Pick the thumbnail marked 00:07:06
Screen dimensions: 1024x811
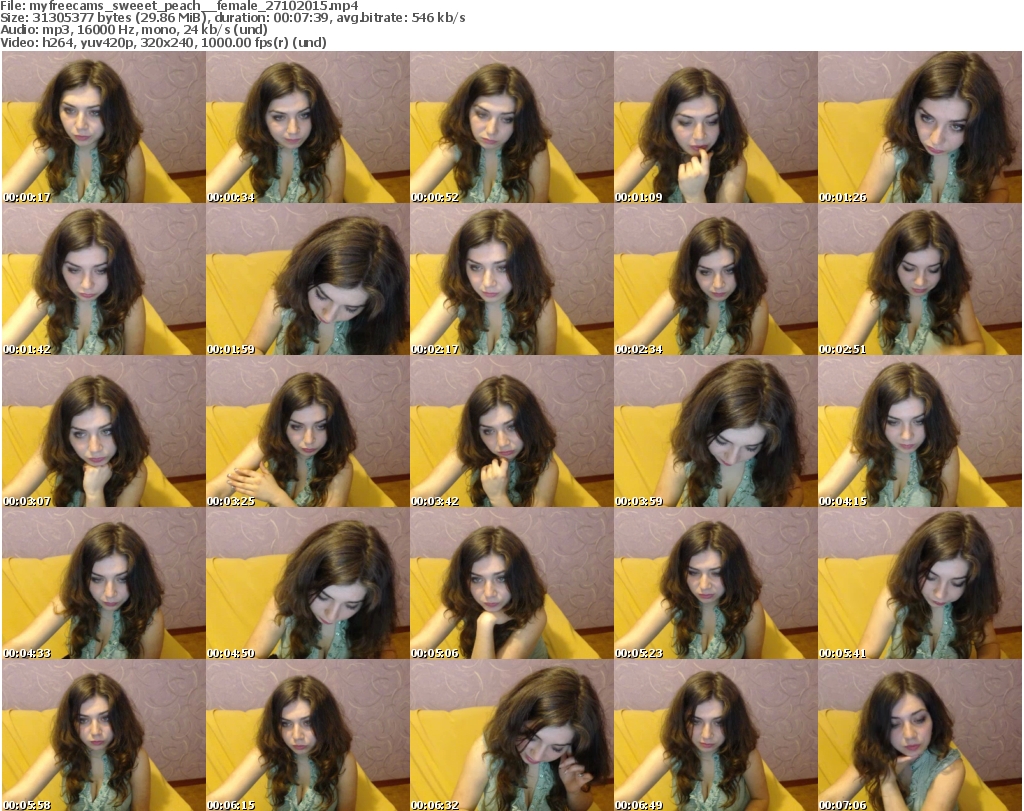[x=920, y=735]
